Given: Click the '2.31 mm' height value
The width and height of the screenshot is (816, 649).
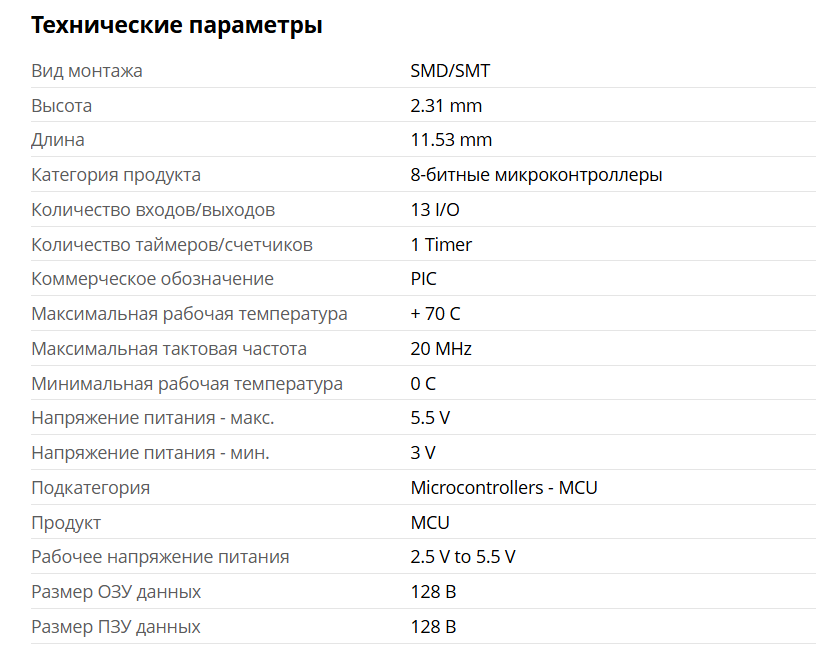Looking at the screenshot, I should point(446,106).
